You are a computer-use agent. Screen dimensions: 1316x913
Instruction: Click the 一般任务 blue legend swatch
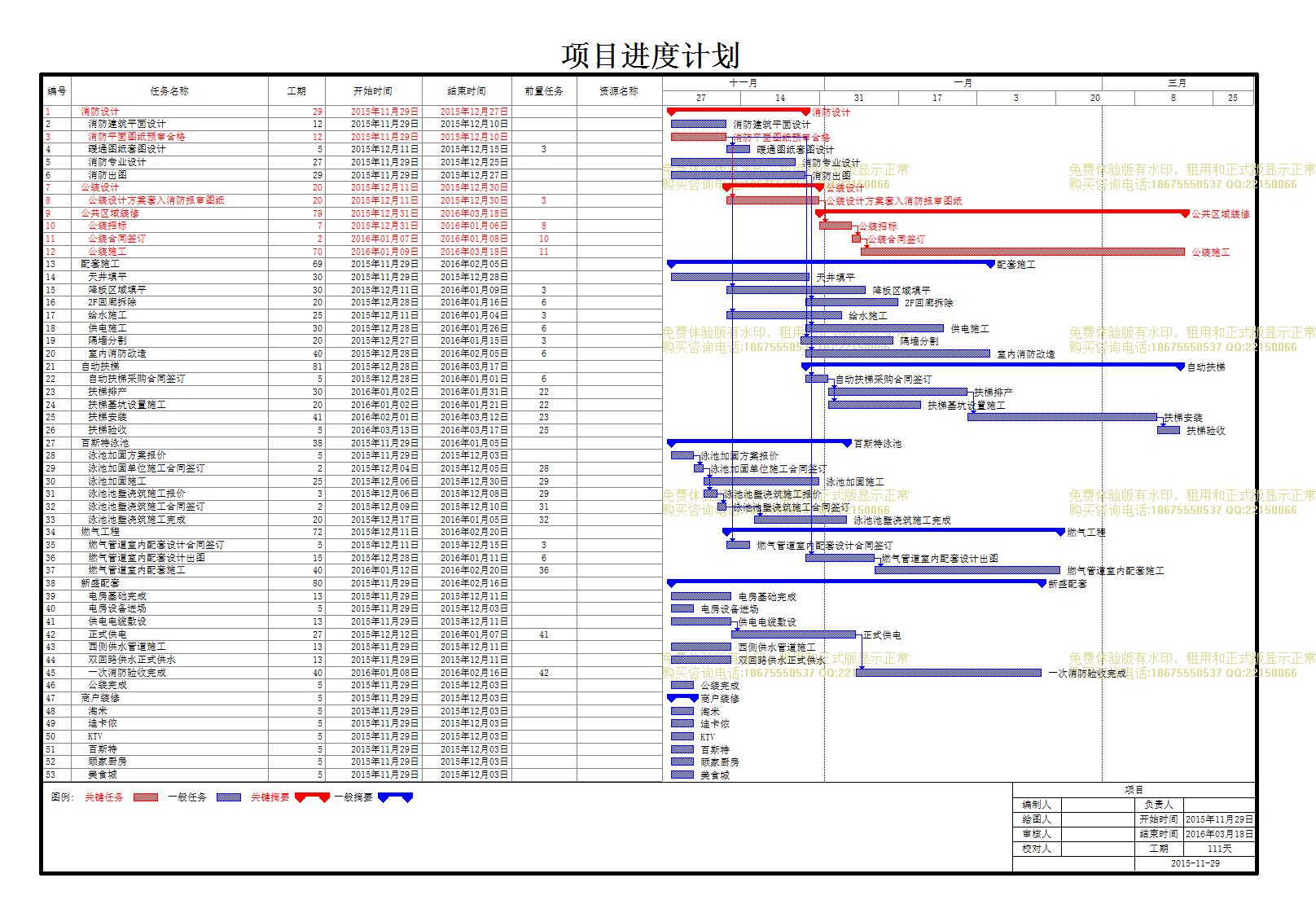[229, 797]
